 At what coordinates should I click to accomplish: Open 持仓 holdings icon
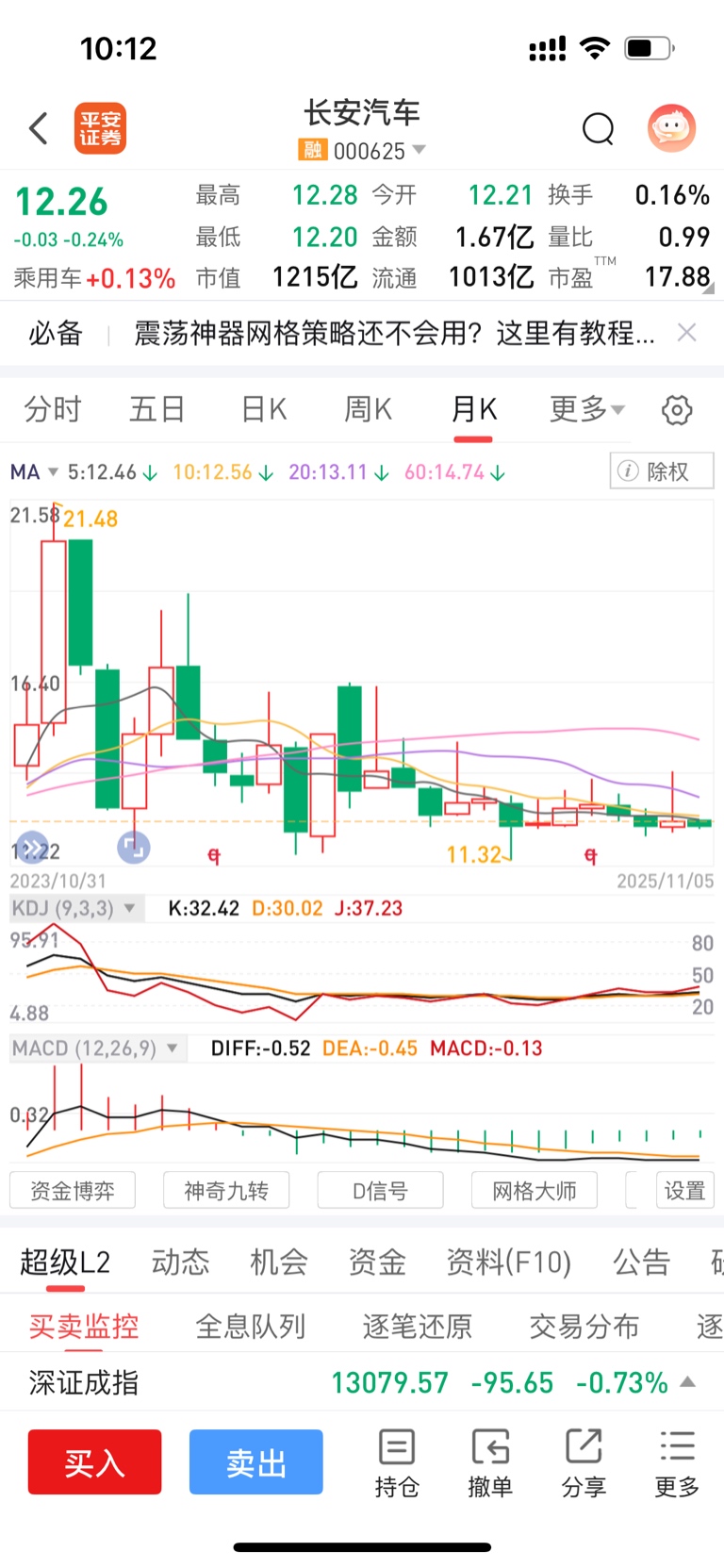click(397, 1463)
